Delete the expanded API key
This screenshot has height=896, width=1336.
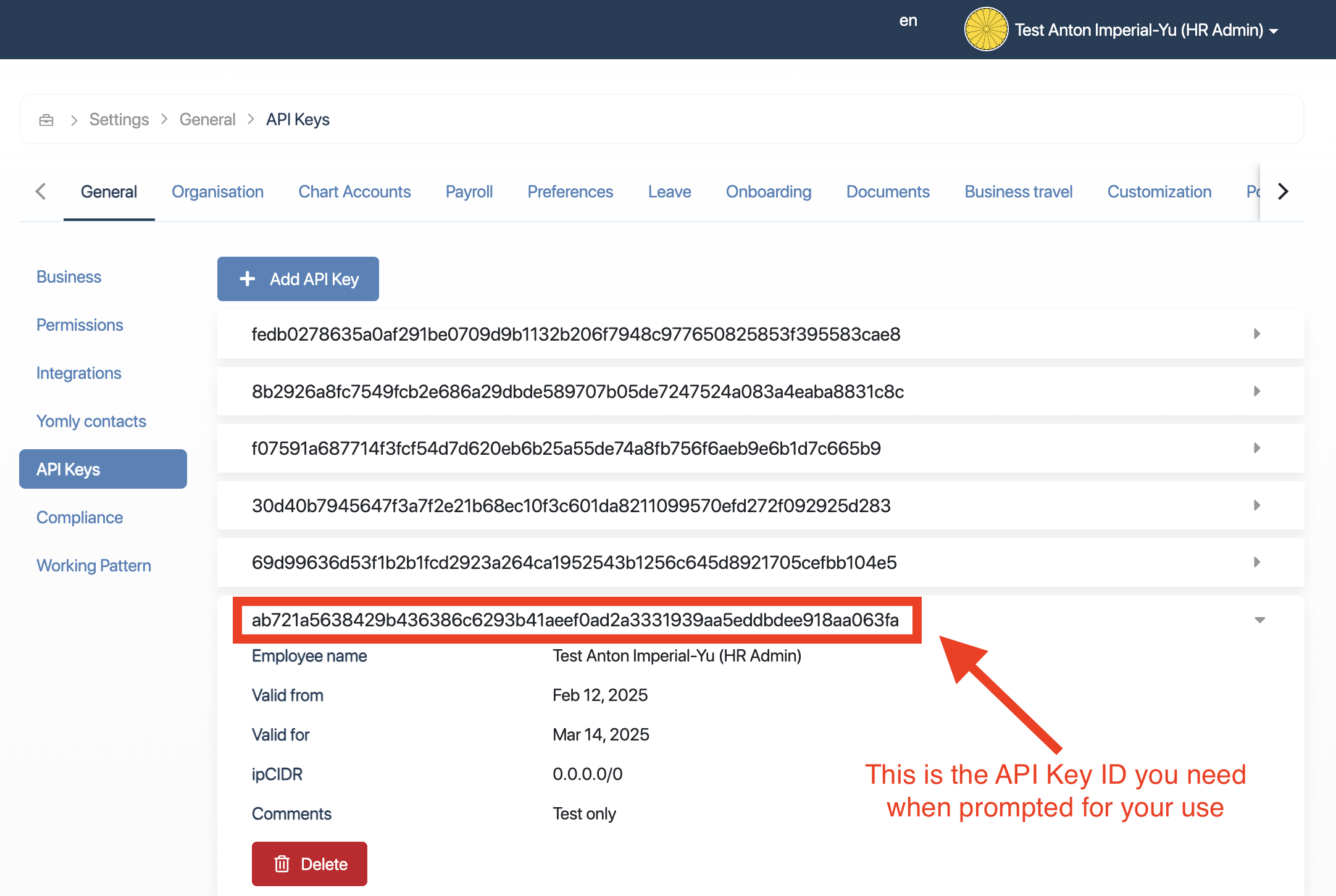click(x=309, y=864)
